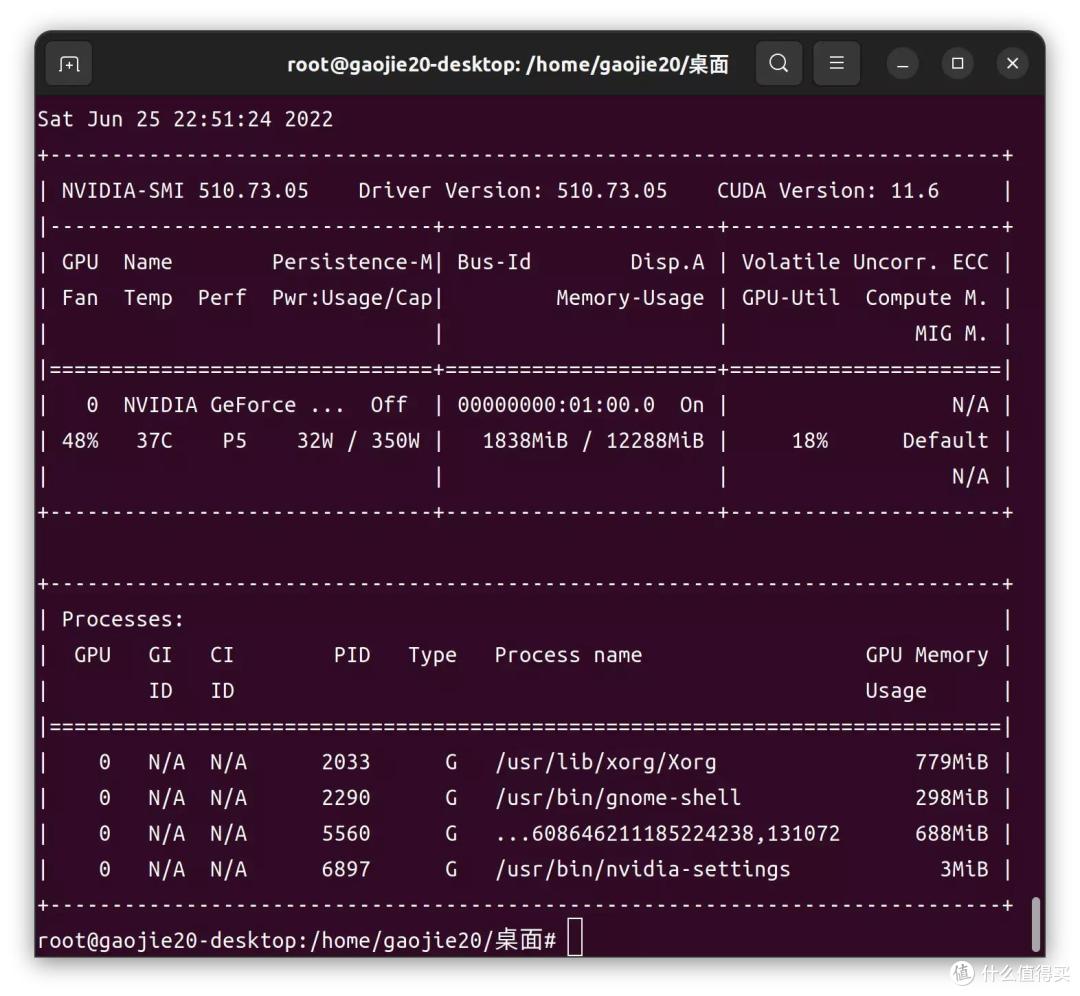This screenshot has height=996, width=1080.
Task: Click the 1838MiB / 12288MiB memory usage
Action: coord(592,441)
